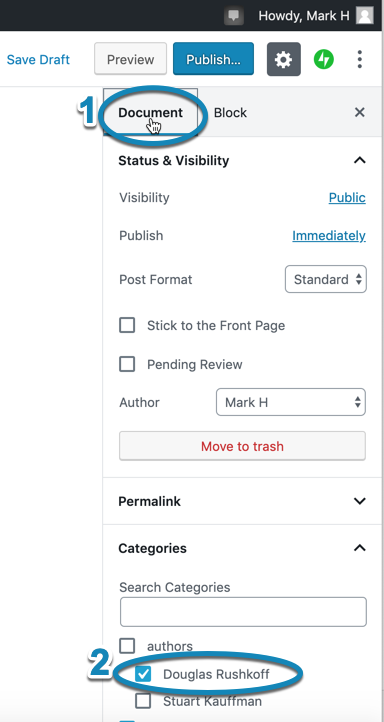Screen dimensions: 384x722
Task: Uncheck the Douglas Rushkoff category
Action: 143,675
